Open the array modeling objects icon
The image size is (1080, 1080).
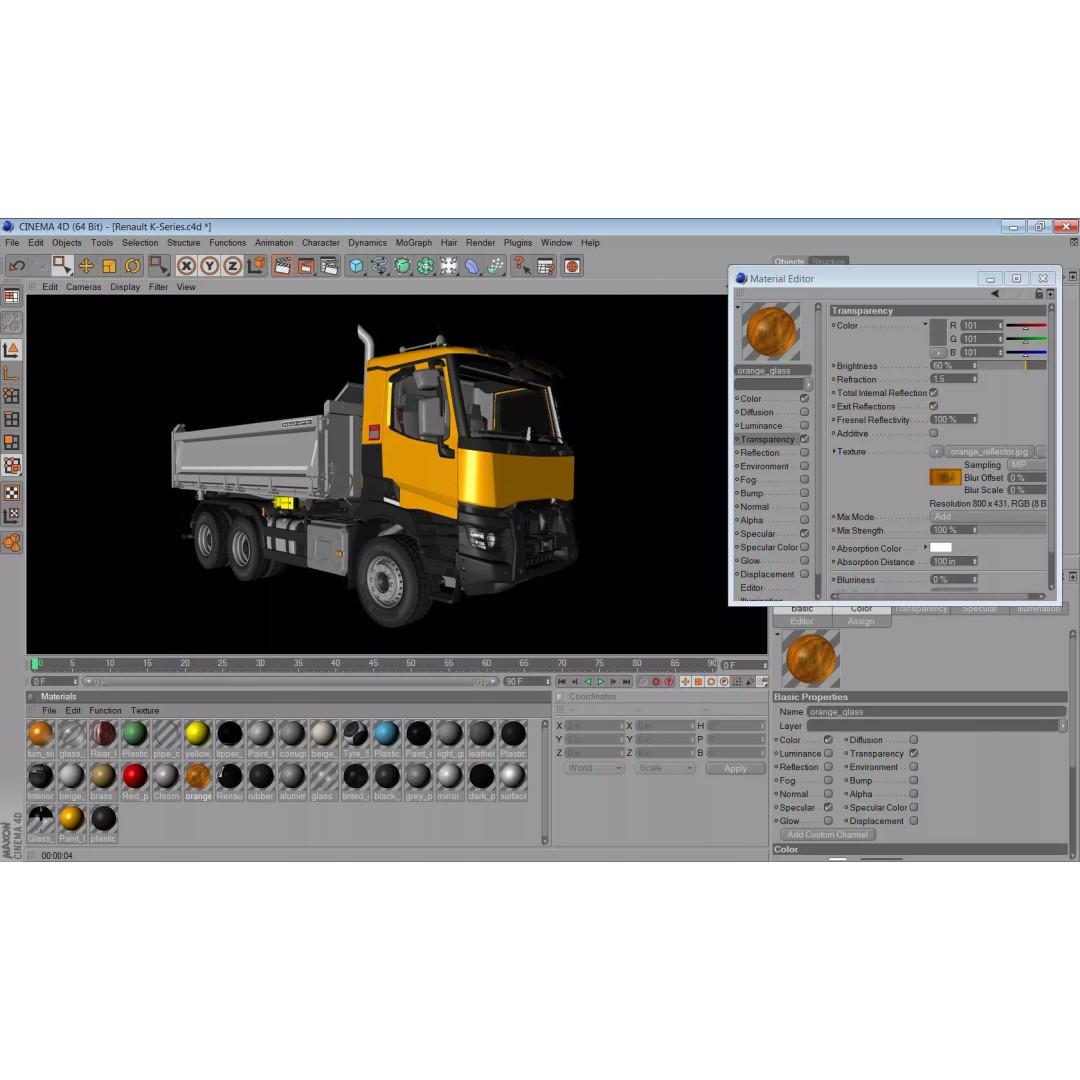pyautogui.click(x=426, y=266)
